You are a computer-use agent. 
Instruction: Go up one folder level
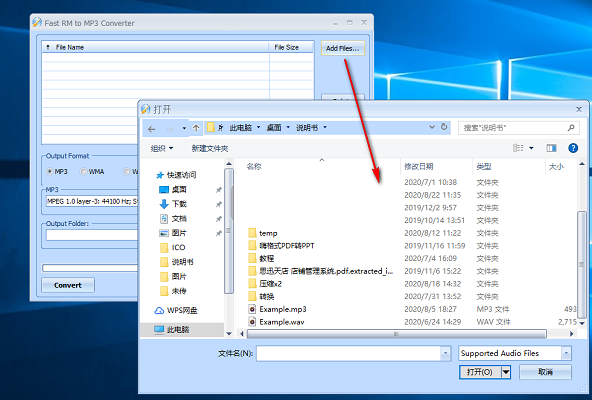(196, 128)
